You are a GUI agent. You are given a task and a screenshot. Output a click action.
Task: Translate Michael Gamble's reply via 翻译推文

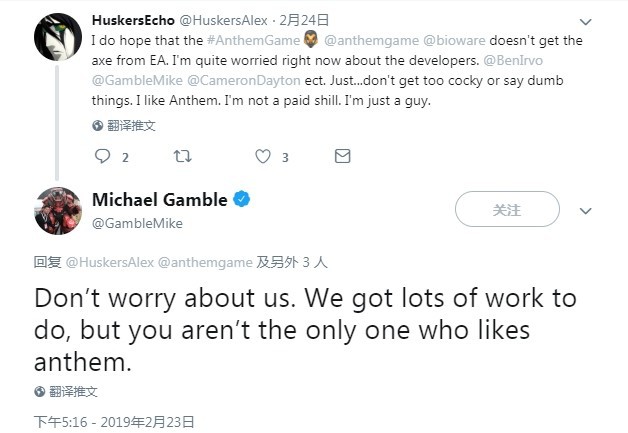[72, 392]
